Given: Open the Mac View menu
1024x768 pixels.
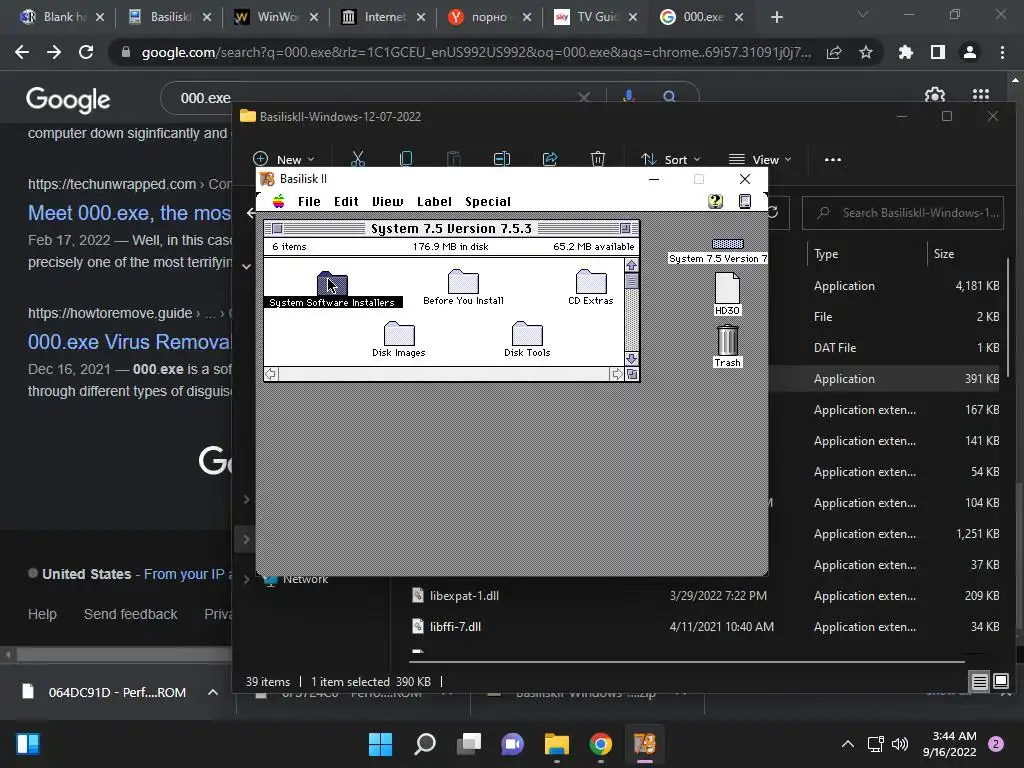Looking at the screenshot, I should tap(387, 201).
